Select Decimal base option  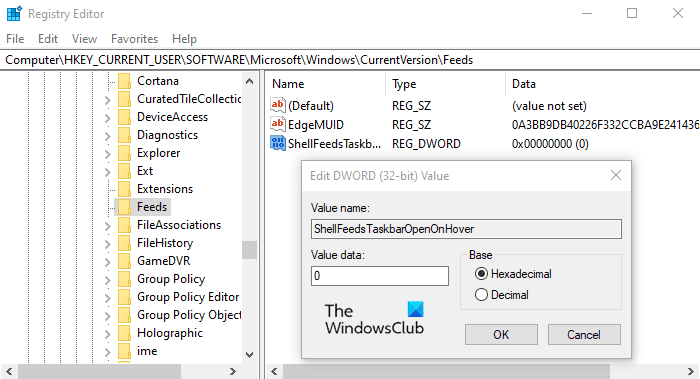pos(502,295)
